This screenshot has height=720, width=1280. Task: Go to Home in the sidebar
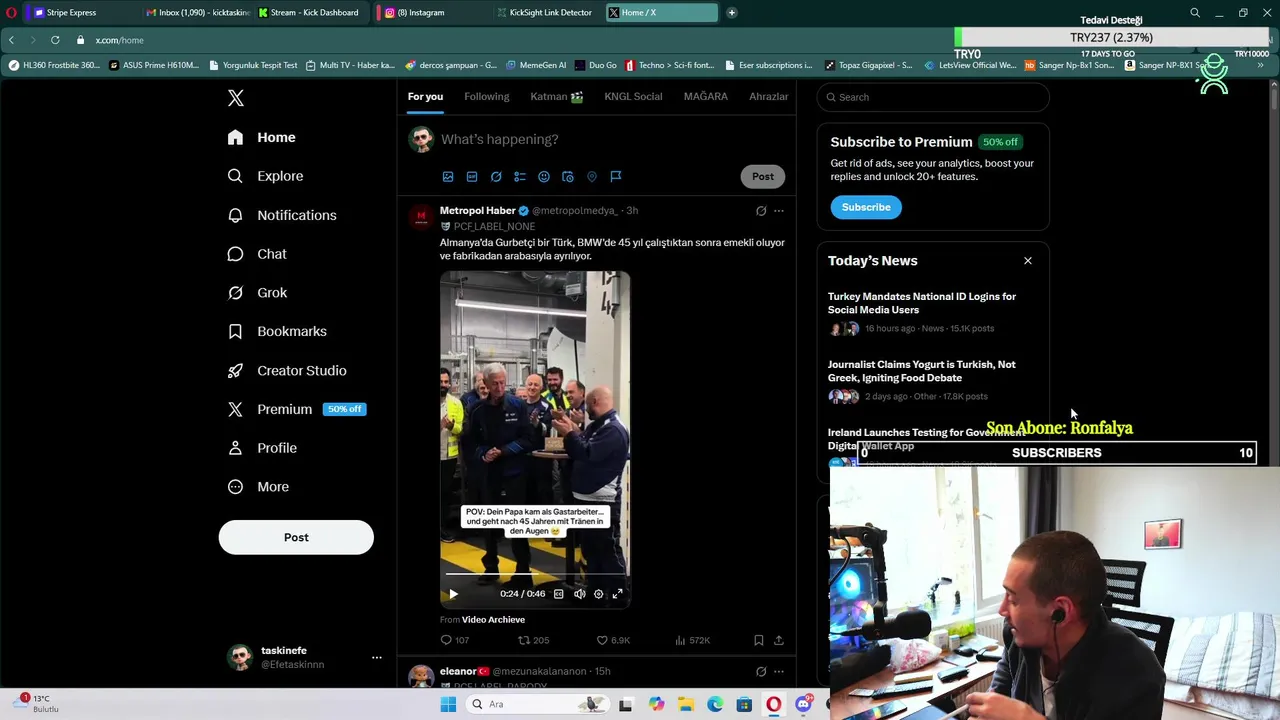pyautogui.click(x=262, y=137)
